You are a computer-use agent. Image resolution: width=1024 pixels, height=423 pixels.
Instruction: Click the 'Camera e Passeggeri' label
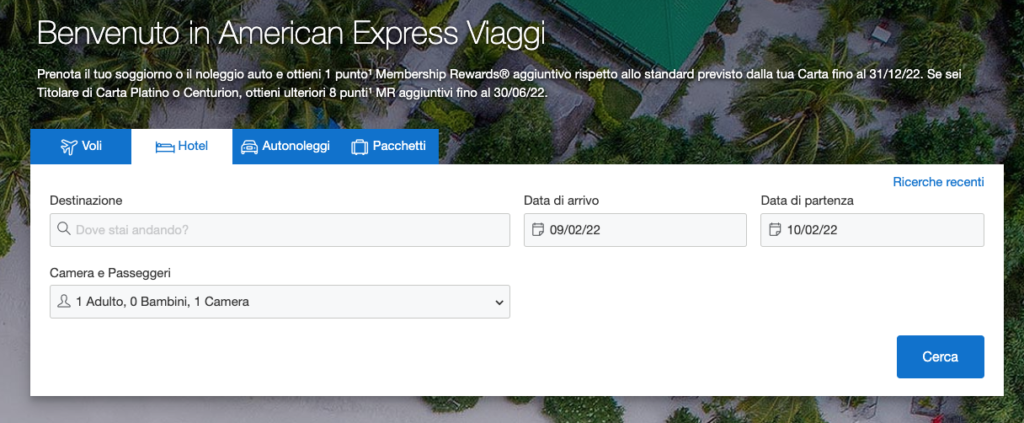pos(110,273)
